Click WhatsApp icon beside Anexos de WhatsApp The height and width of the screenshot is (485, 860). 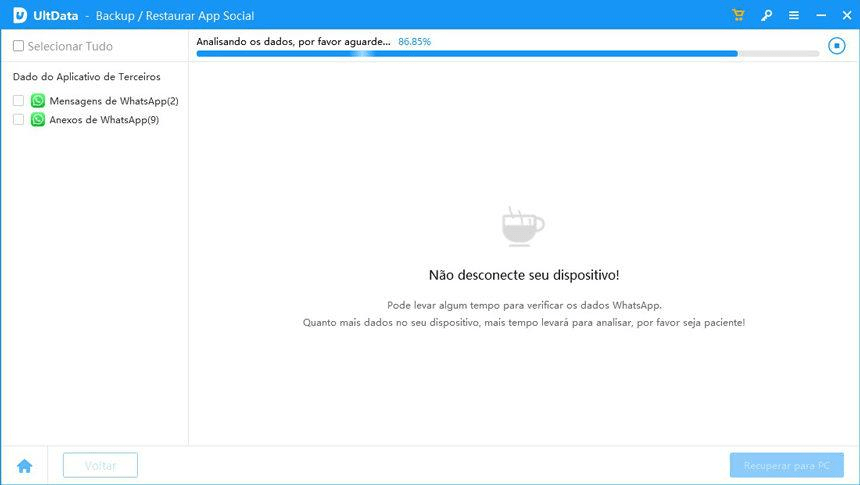(x=38, y=119)
